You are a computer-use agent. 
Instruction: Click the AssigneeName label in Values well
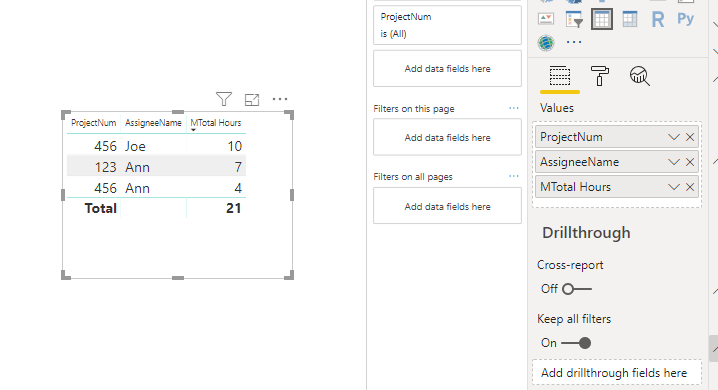pos(579,162)
